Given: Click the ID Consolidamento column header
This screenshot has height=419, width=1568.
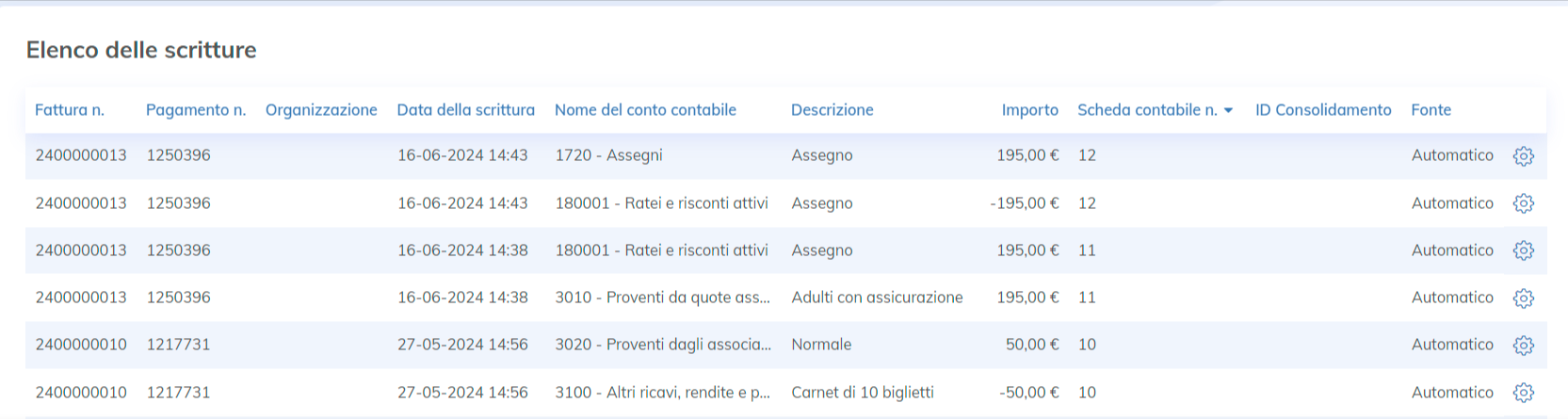Looking at the screenshot, I should click(x=1322, y=110).
